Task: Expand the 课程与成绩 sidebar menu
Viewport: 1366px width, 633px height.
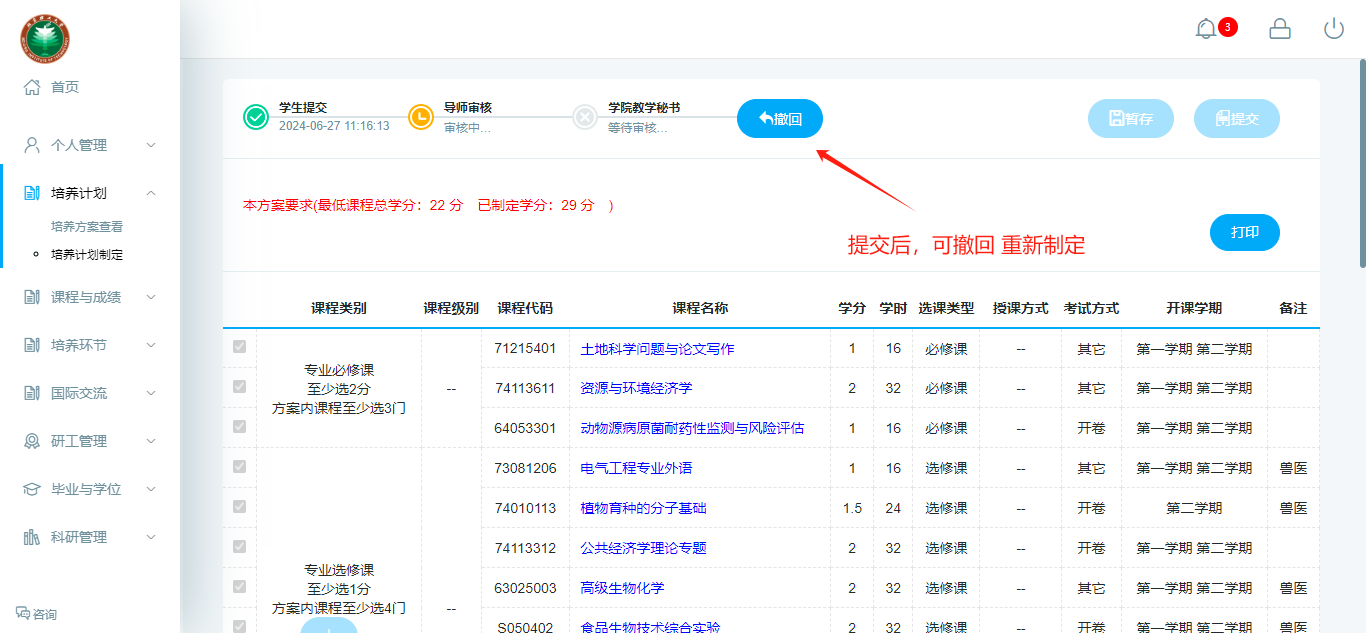Action: 90,297
